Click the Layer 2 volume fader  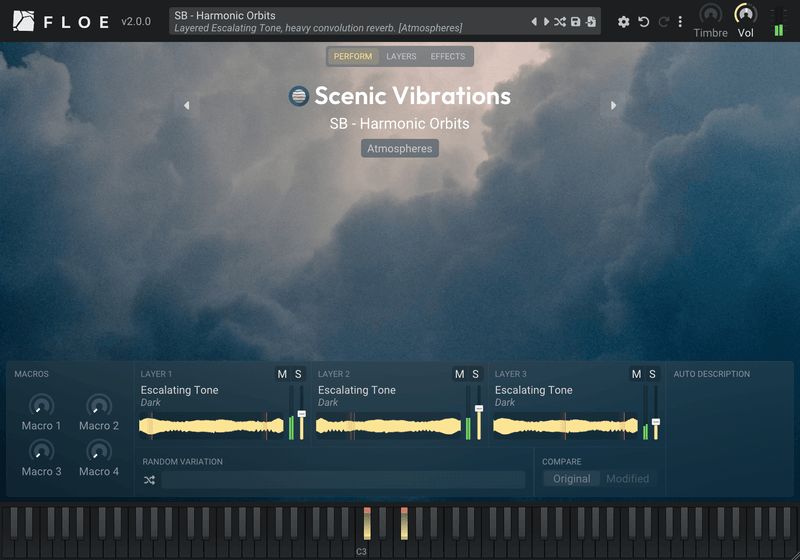coord(479,409)
